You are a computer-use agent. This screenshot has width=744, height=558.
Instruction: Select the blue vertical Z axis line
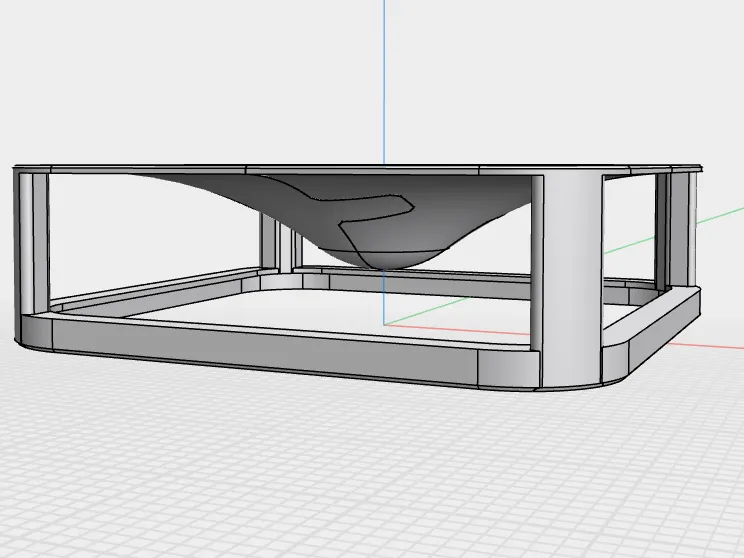pyautogui.click(x=384, y=81)
